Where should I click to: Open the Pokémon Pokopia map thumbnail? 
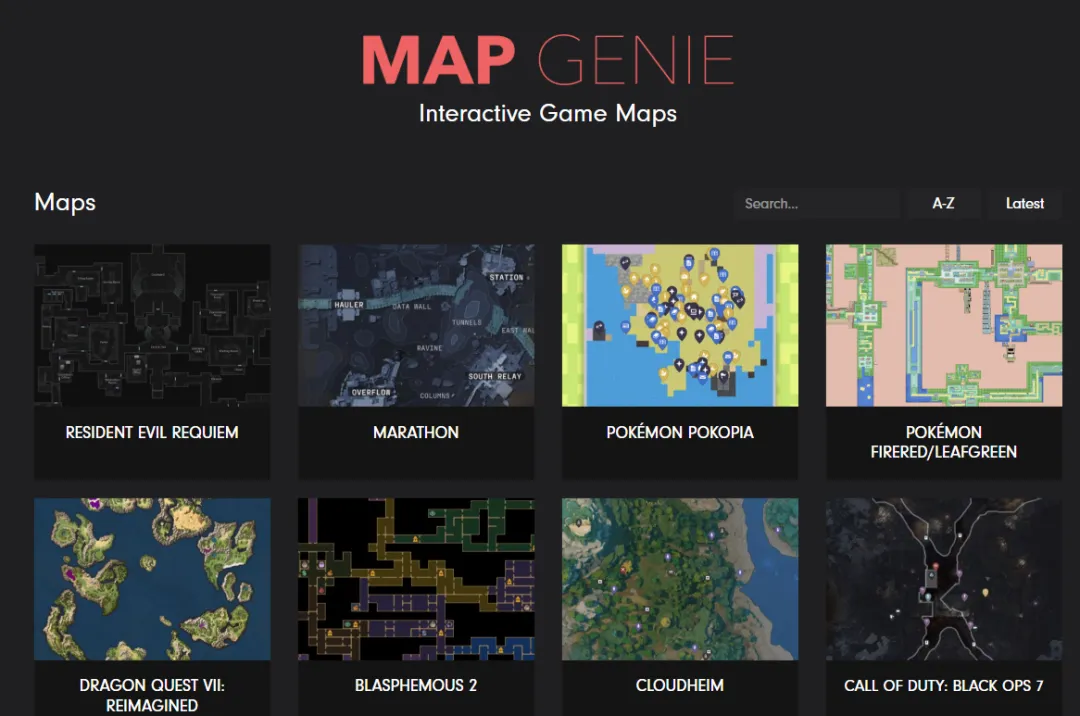[x=680, y=325]
